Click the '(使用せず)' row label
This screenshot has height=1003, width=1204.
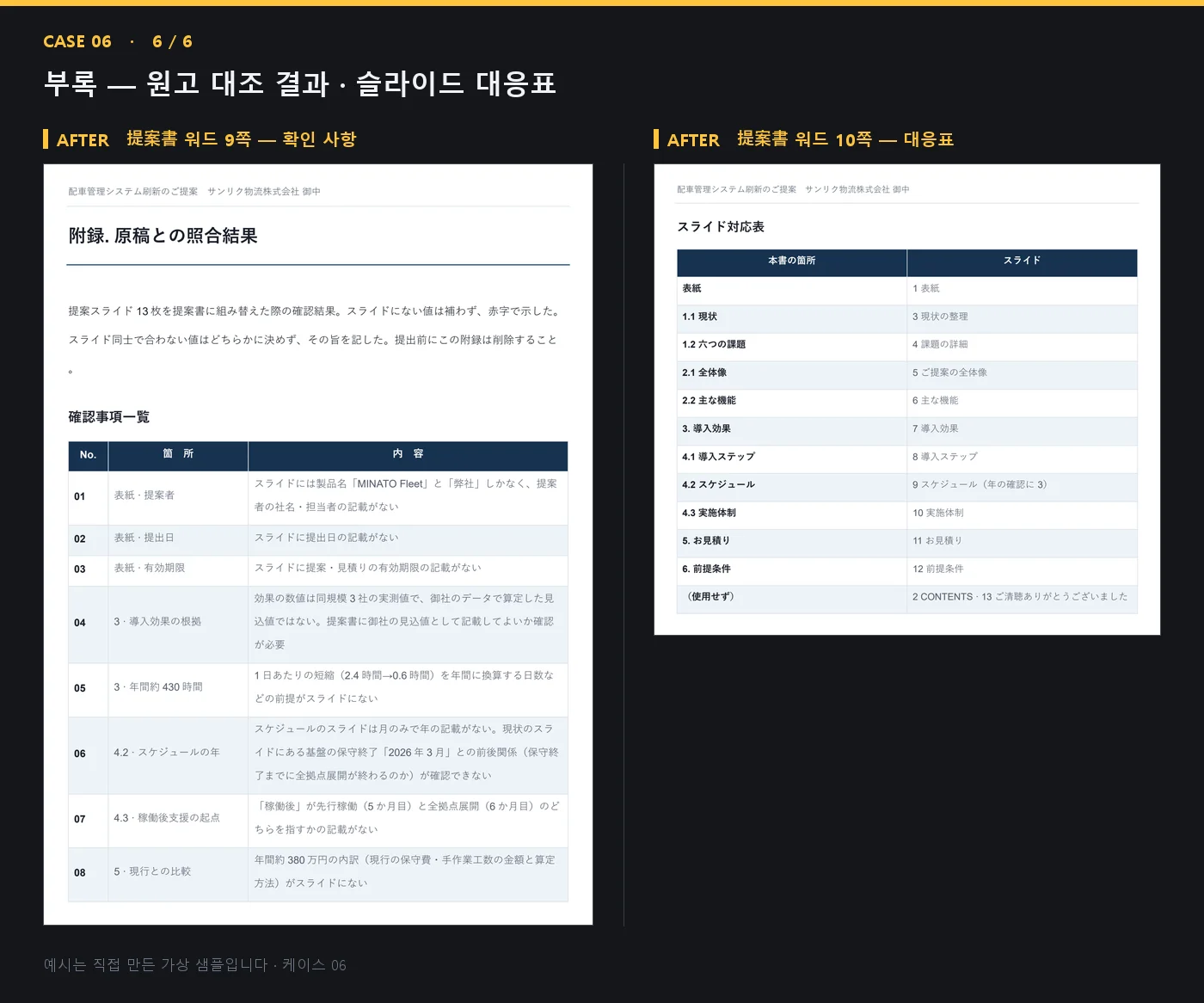710,597
